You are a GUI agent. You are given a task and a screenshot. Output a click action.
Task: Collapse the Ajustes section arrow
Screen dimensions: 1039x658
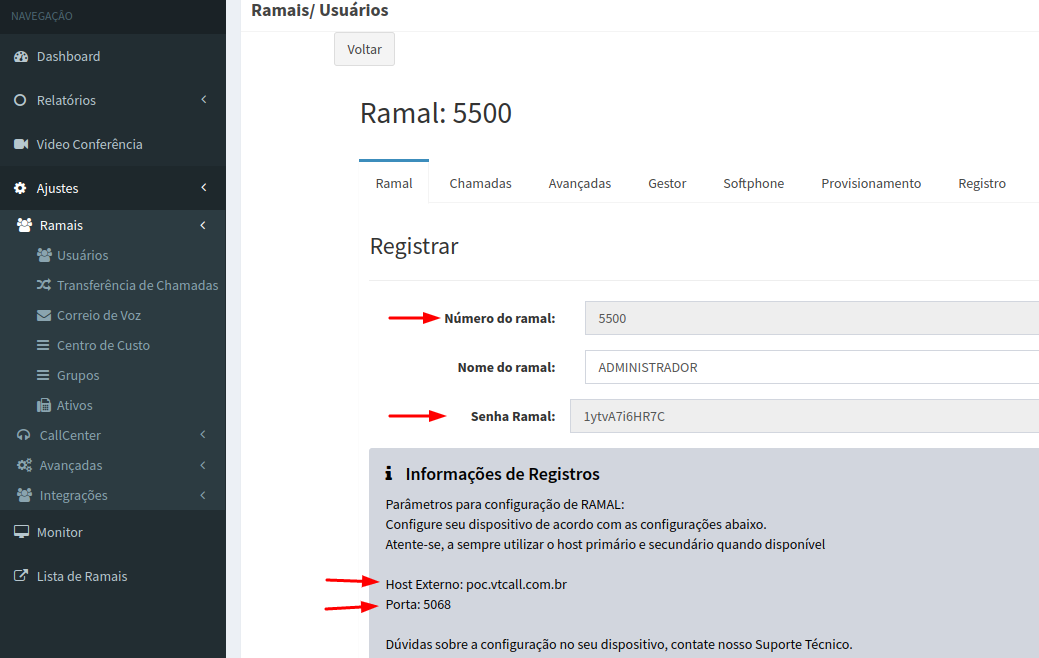pos(203,188)
